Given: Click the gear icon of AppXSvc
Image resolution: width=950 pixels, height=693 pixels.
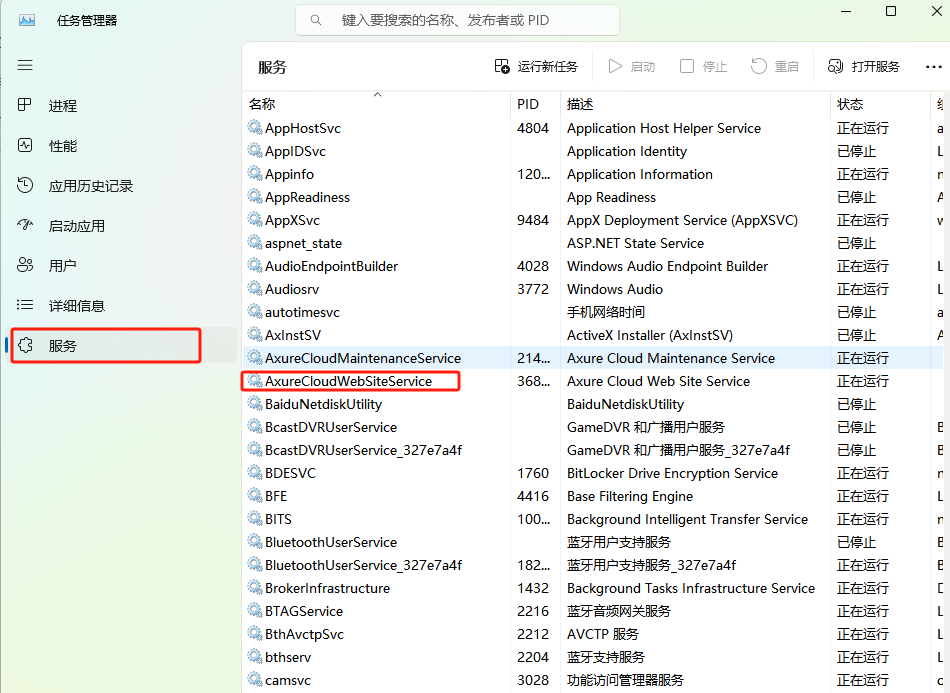Looking at the screenshot, I should (255, 220).
